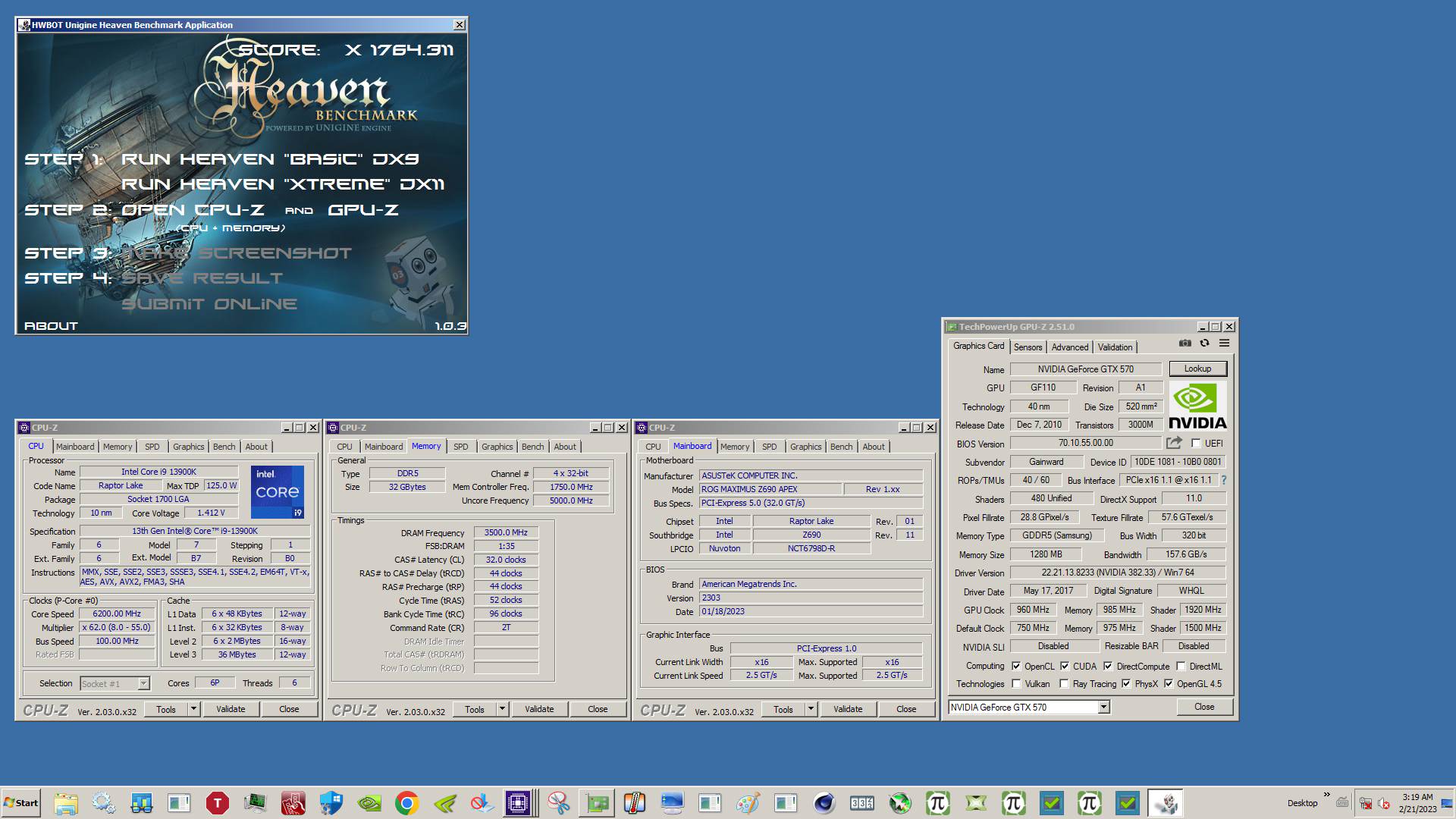Open File Explorer from the taskbar
1456x819 pixels.
66,803
